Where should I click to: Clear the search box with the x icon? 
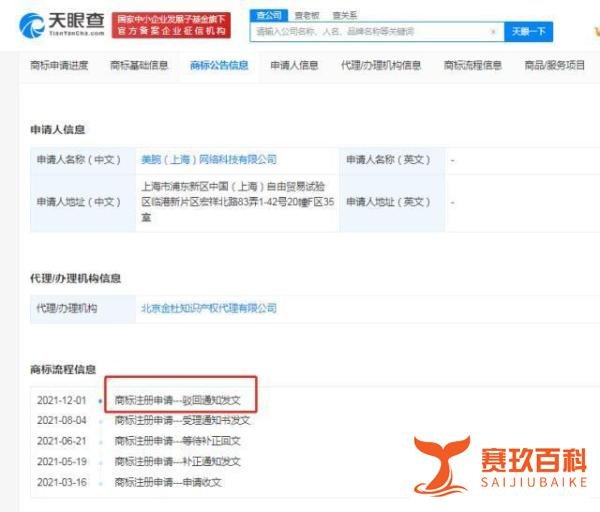point(494,32)
